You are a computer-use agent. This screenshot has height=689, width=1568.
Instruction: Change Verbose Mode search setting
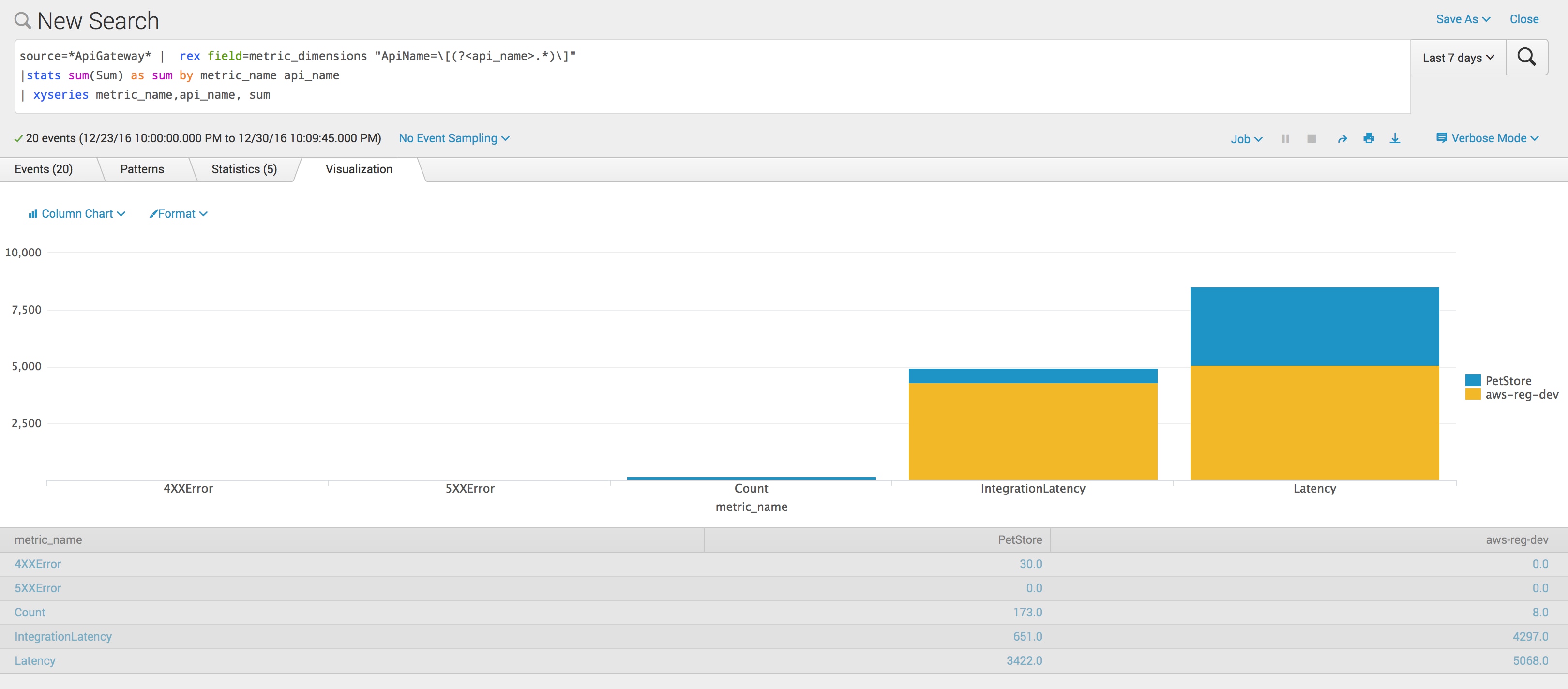(x=1487, y=138)
